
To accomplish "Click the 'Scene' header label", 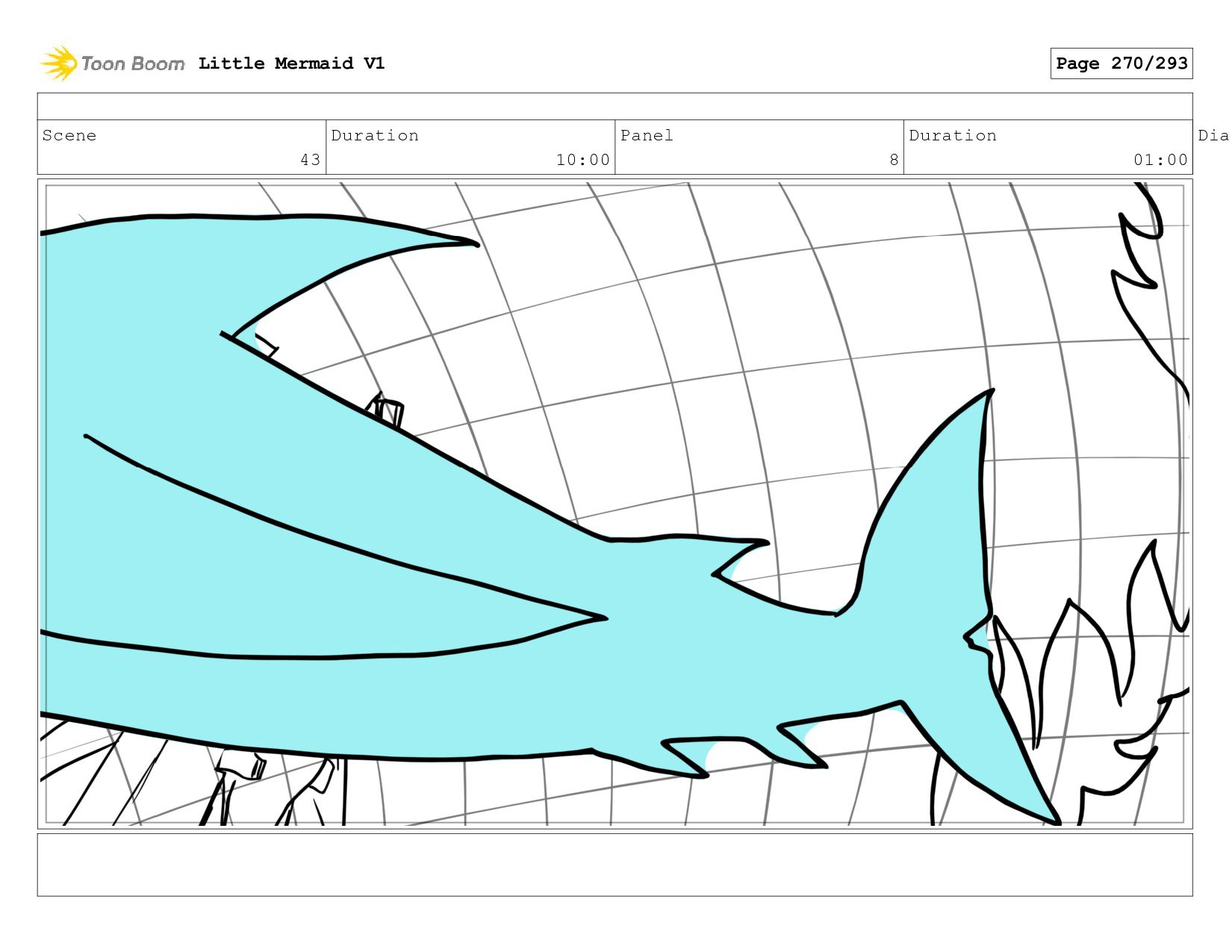I will [x=69, y=135].
